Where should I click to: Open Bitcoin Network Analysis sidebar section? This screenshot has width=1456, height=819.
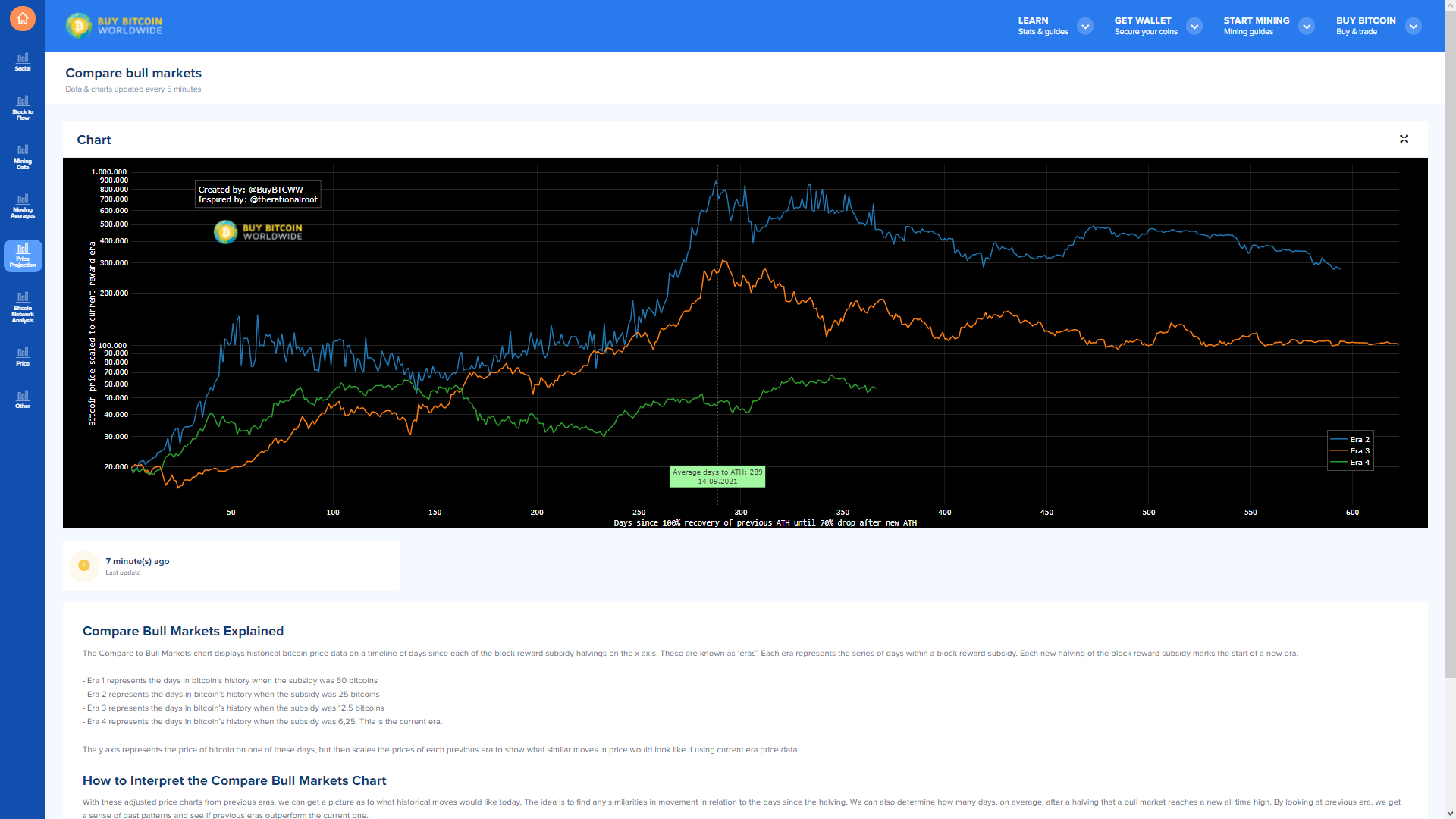pos(23,308)
